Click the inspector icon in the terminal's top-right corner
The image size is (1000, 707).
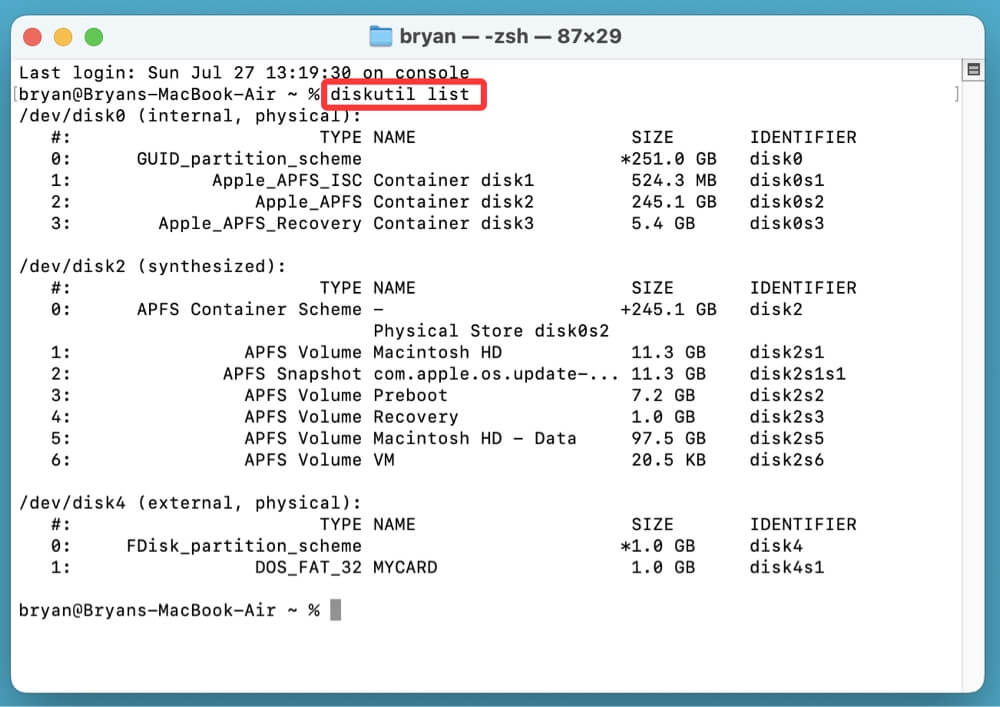(x=974, y=69)
